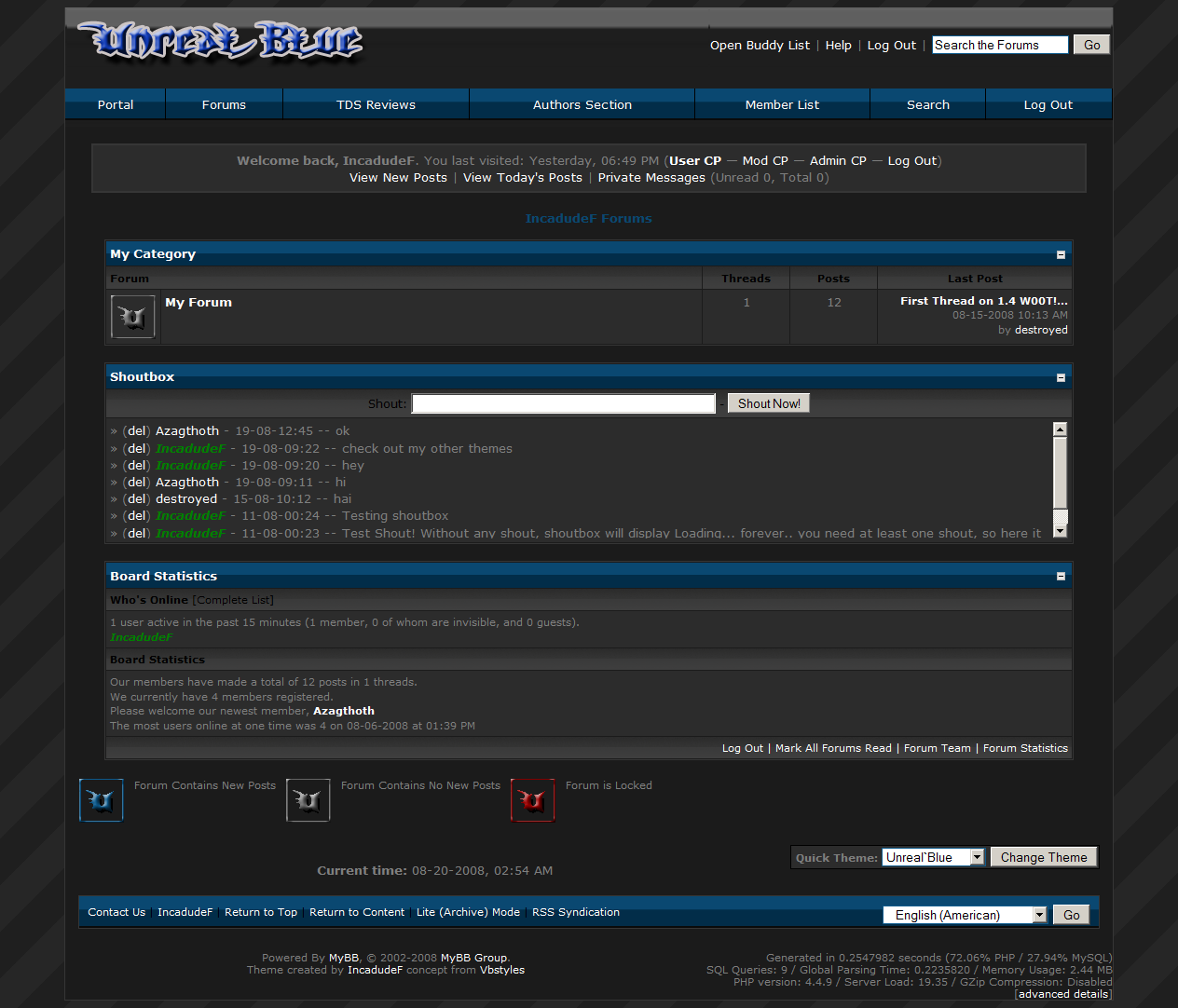This screenshot has height=1008, width=1178.
Task: Open the Forums nav tab
Action: click(x=224, y=104)
